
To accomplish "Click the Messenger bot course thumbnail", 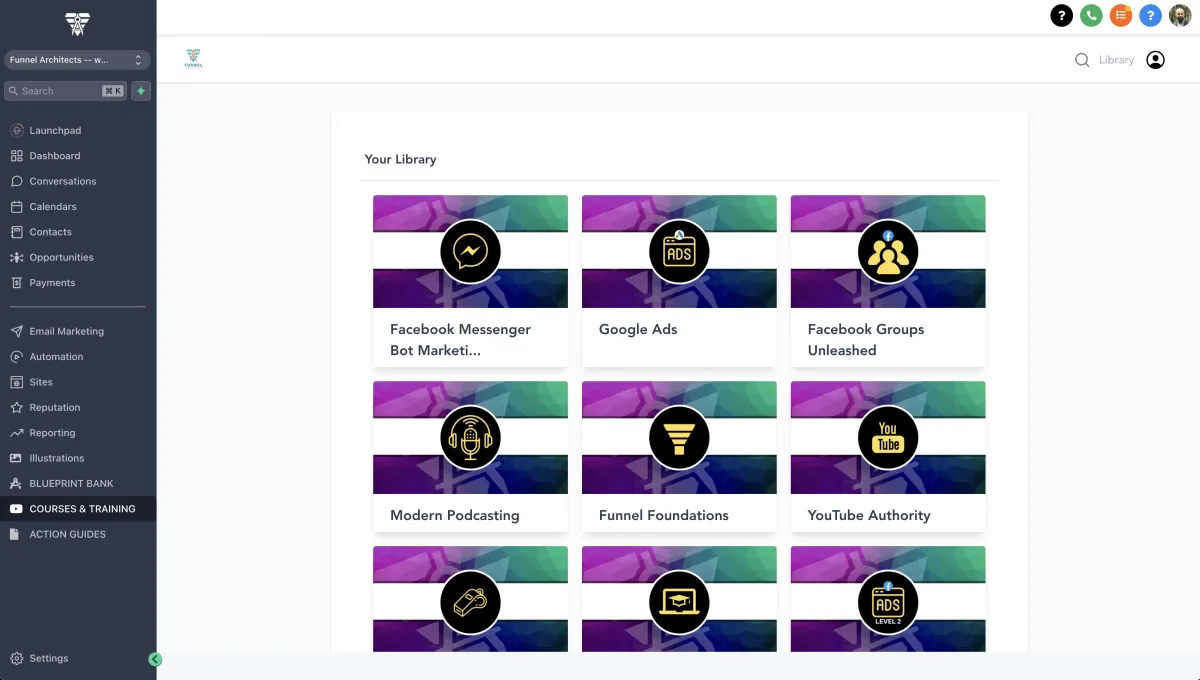I will [470, 251].
